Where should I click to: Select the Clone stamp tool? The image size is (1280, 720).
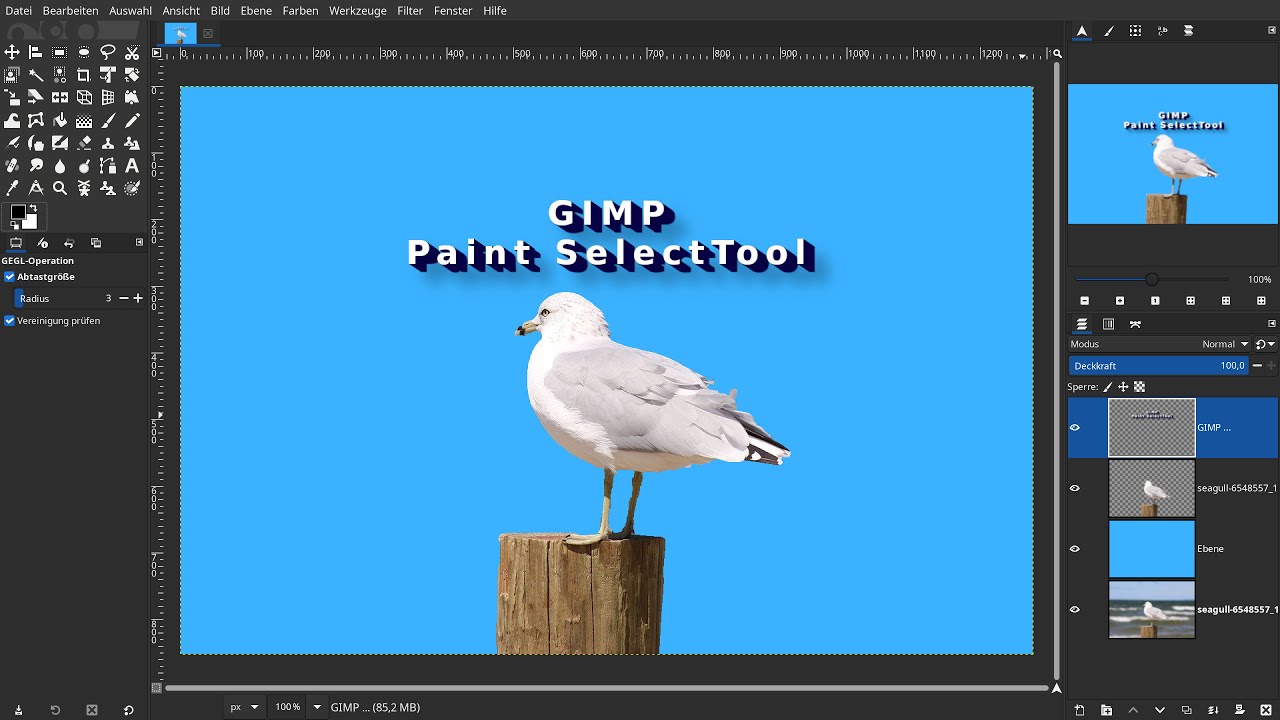point(108,143)
